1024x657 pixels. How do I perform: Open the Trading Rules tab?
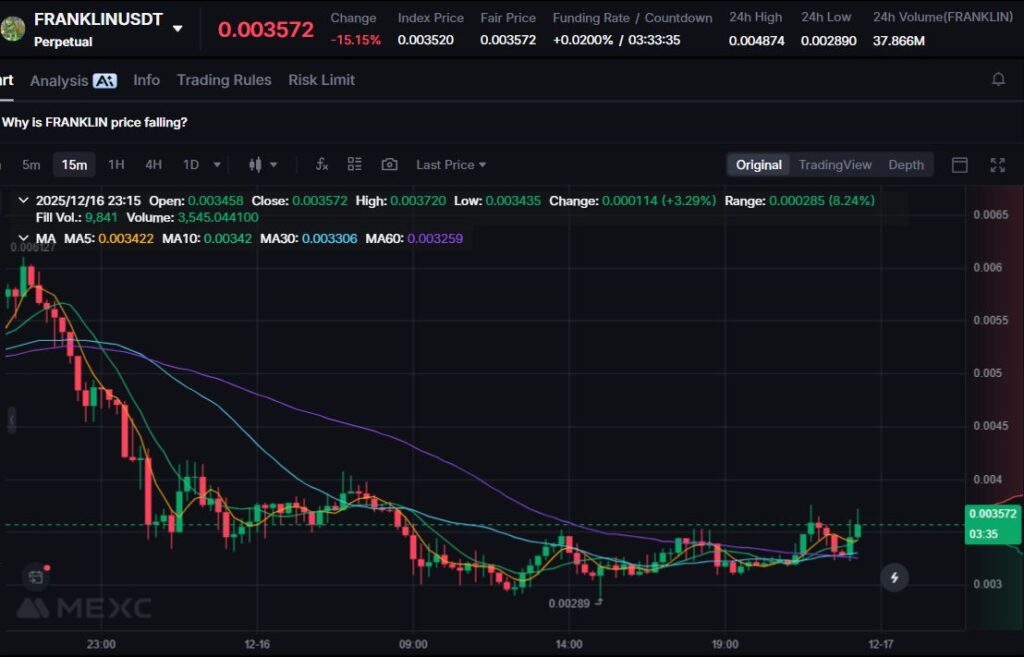click(x=224, y=80)
